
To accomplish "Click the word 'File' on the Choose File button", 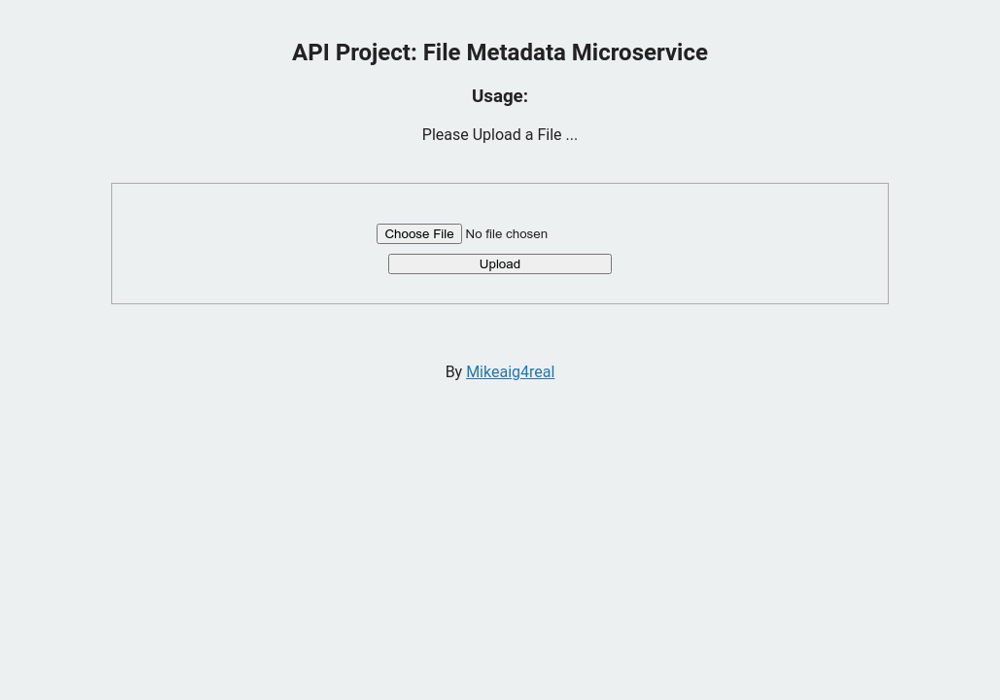I will click(x=442, y=234).
